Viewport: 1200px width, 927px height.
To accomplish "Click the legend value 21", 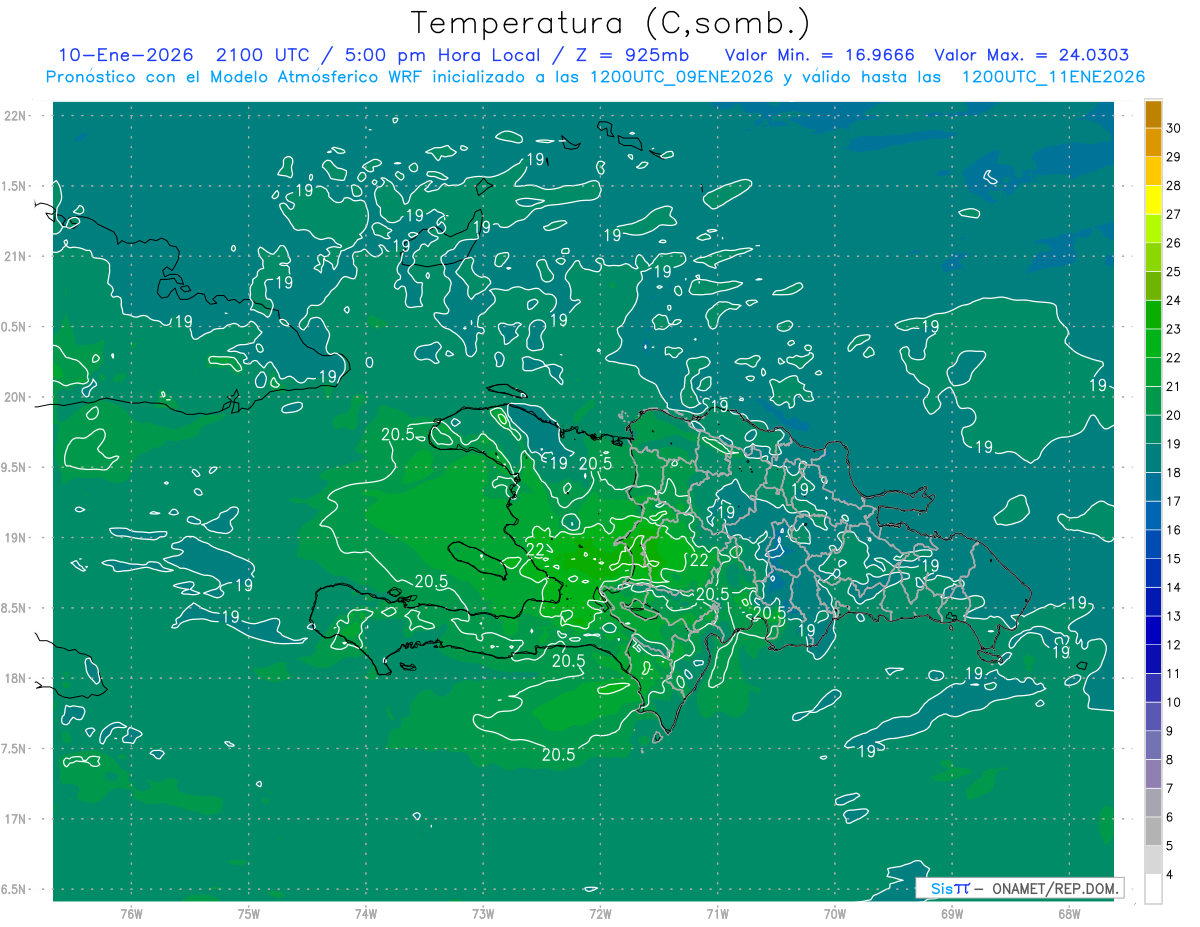I will (x=1173, y=386).
